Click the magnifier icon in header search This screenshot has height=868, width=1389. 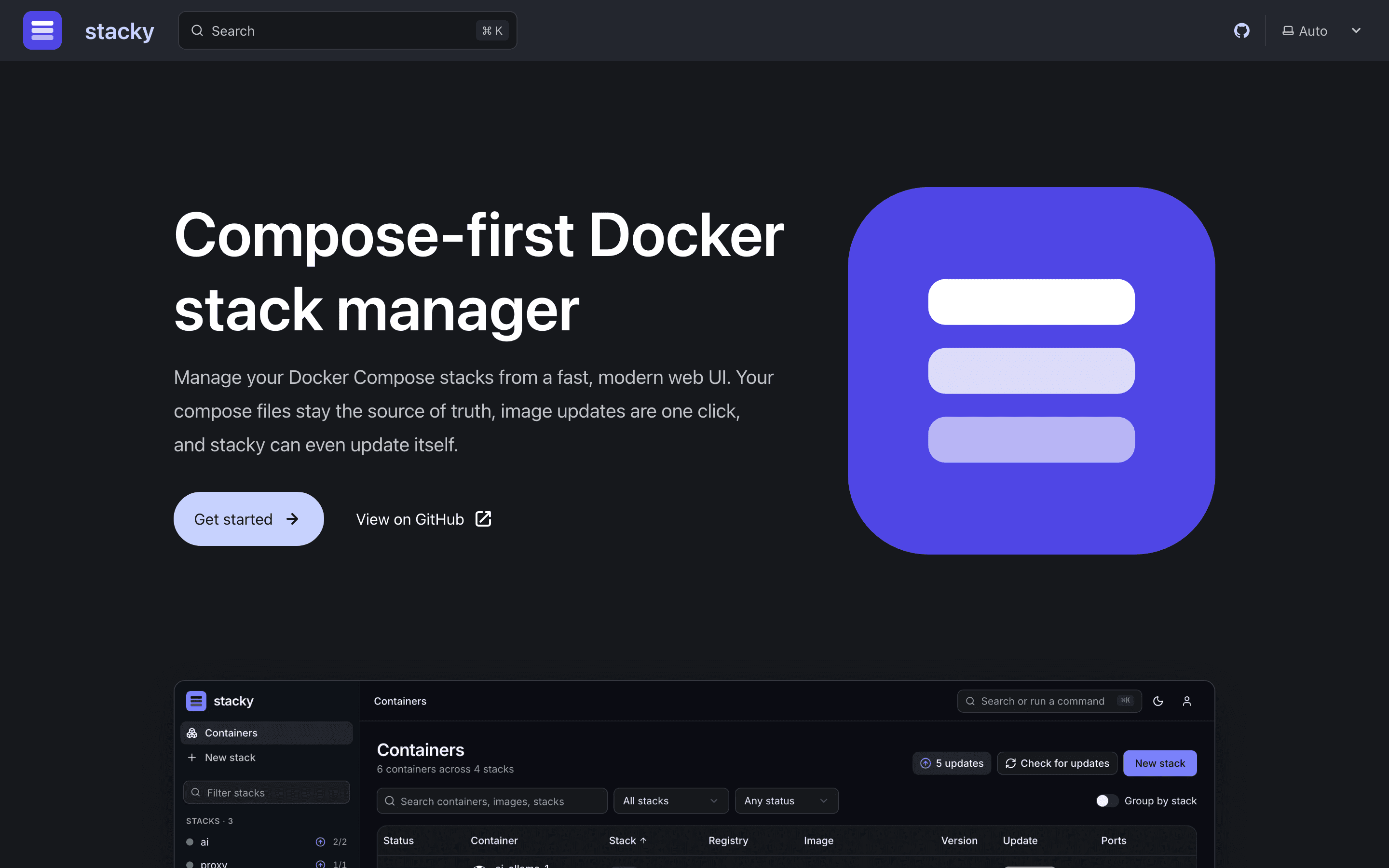[x=197, y=30]
